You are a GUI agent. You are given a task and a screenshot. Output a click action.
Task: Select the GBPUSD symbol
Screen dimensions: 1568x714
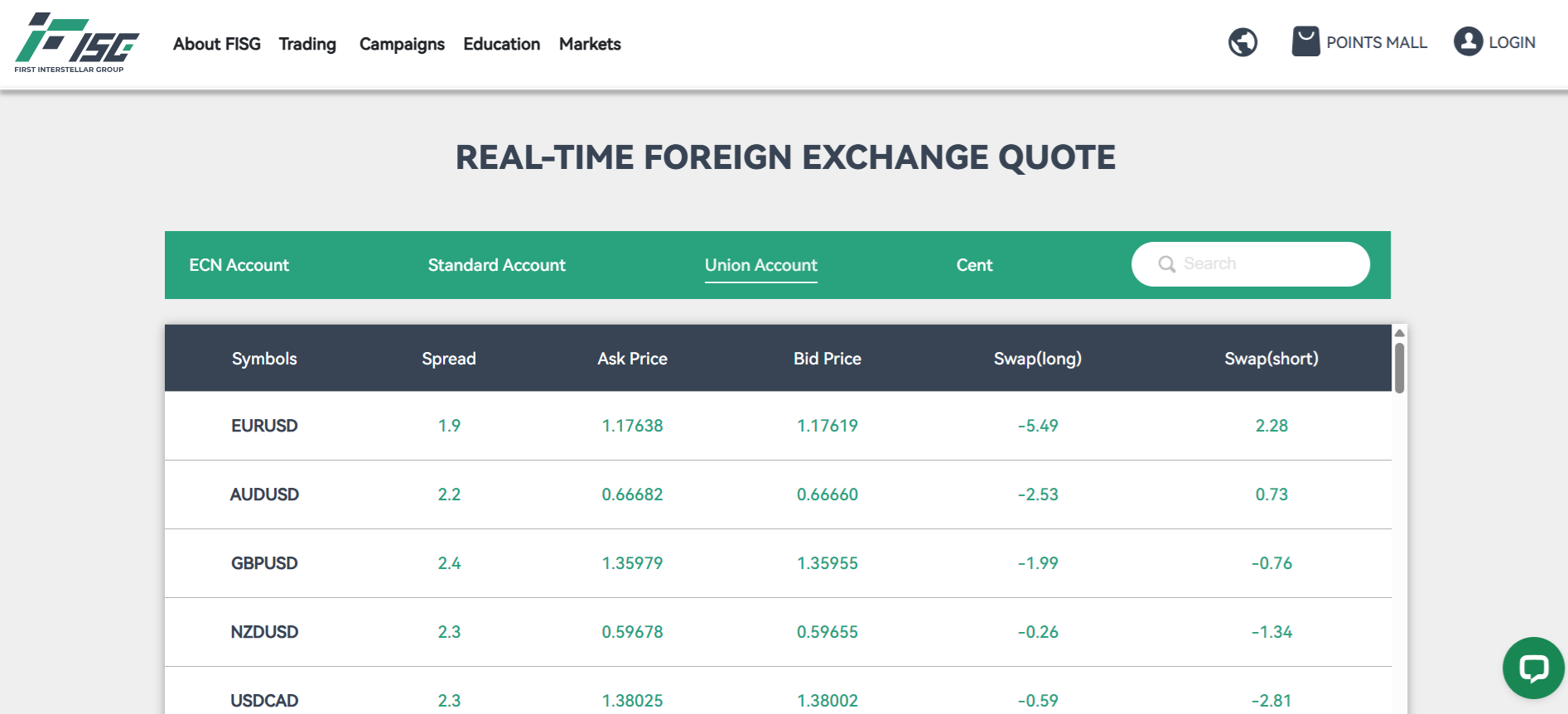tap(264, 563)
